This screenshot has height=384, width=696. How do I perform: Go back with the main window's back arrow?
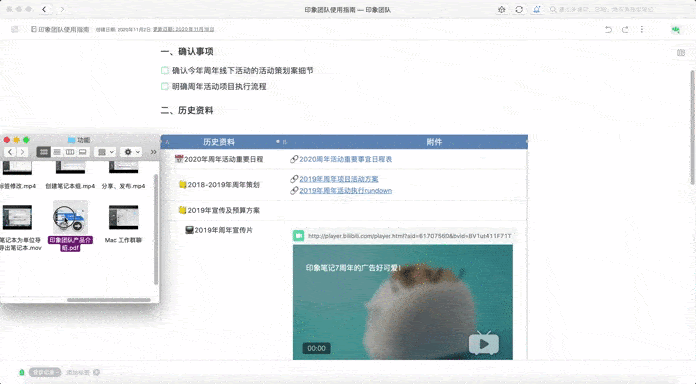point(44,9)
